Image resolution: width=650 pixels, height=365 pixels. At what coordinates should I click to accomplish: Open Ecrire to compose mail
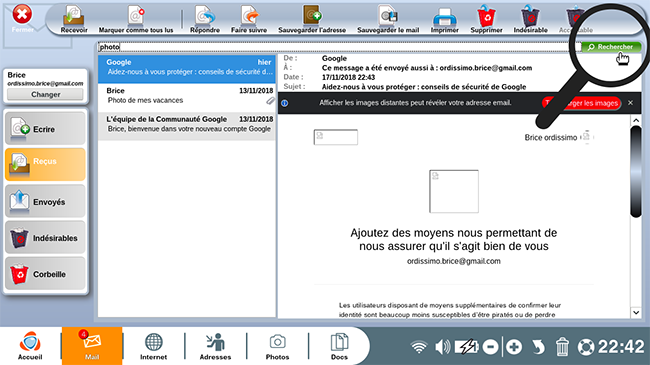[x=45, y=129]
